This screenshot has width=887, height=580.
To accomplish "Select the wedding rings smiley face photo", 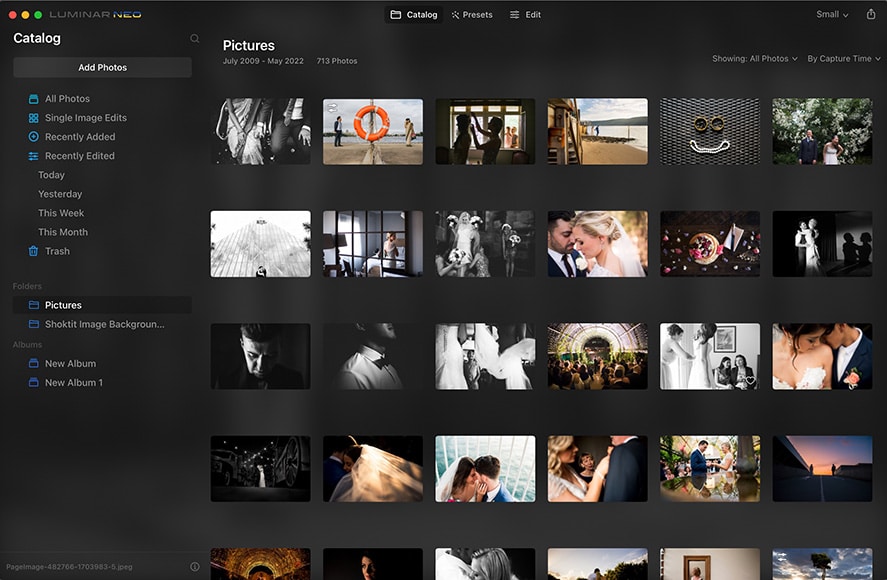I will point(710,131).
